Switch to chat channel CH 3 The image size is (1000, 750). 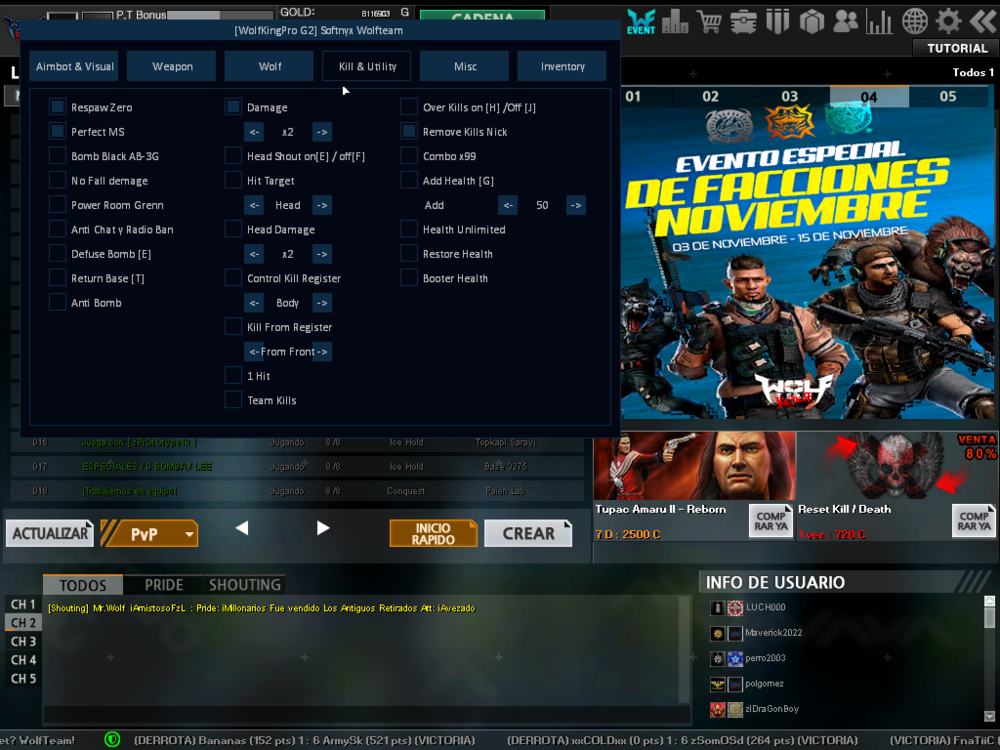(x=23, y=642)
